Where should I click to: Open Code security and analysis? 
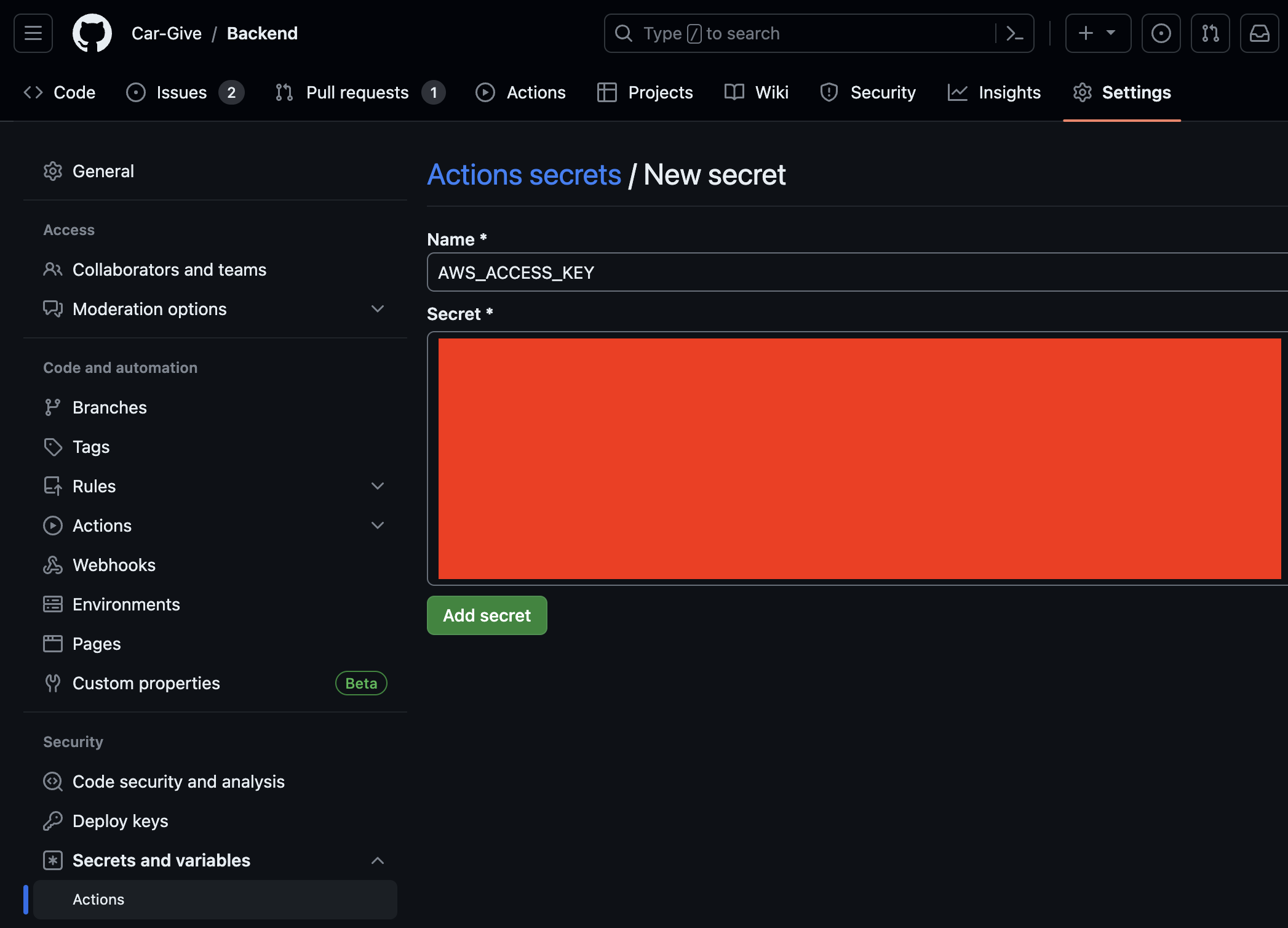tap(215, 782)
